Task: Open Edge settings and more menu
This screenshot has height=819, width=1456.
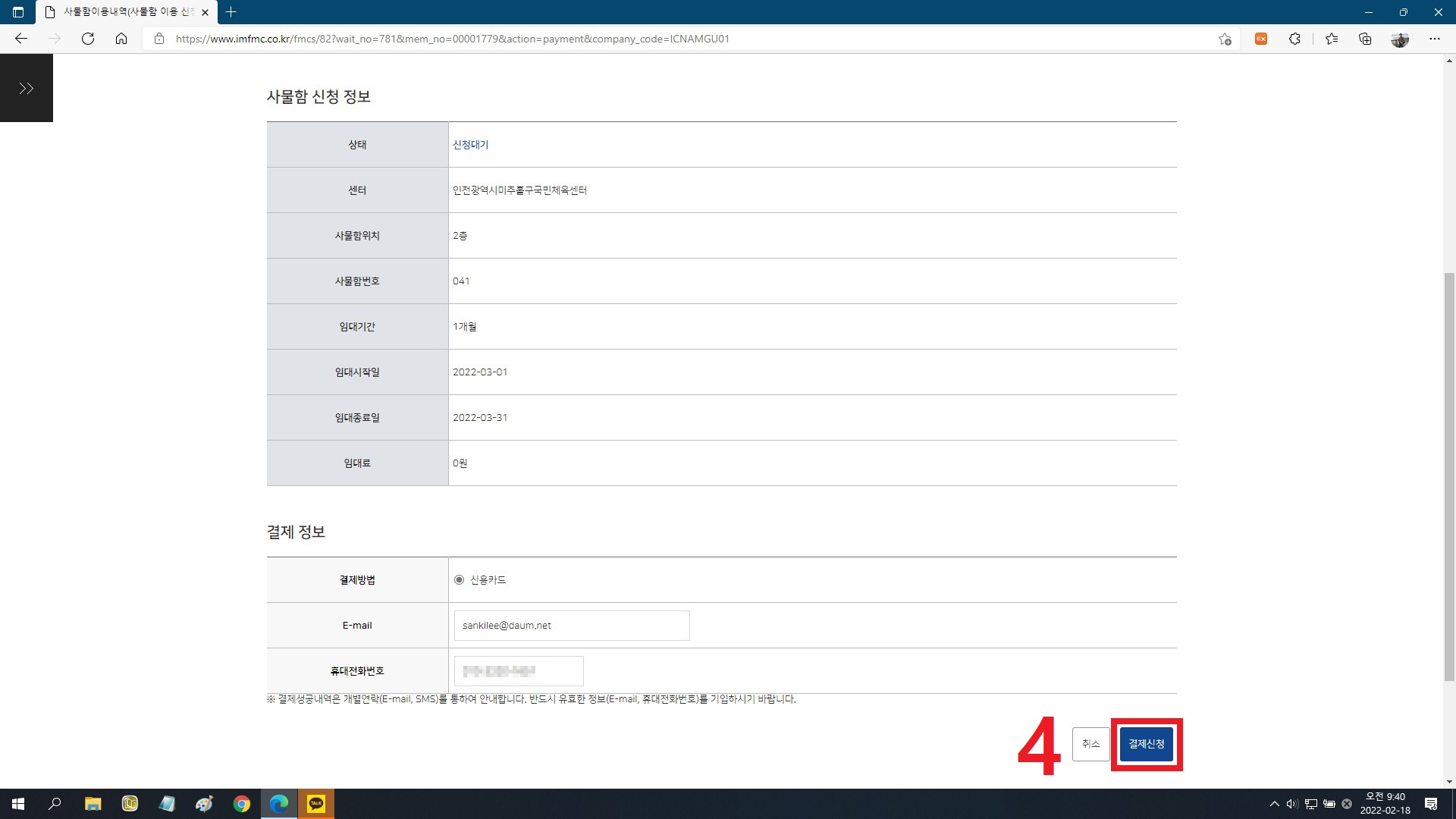Action: pyautogui.click(x=1434, y=39)
